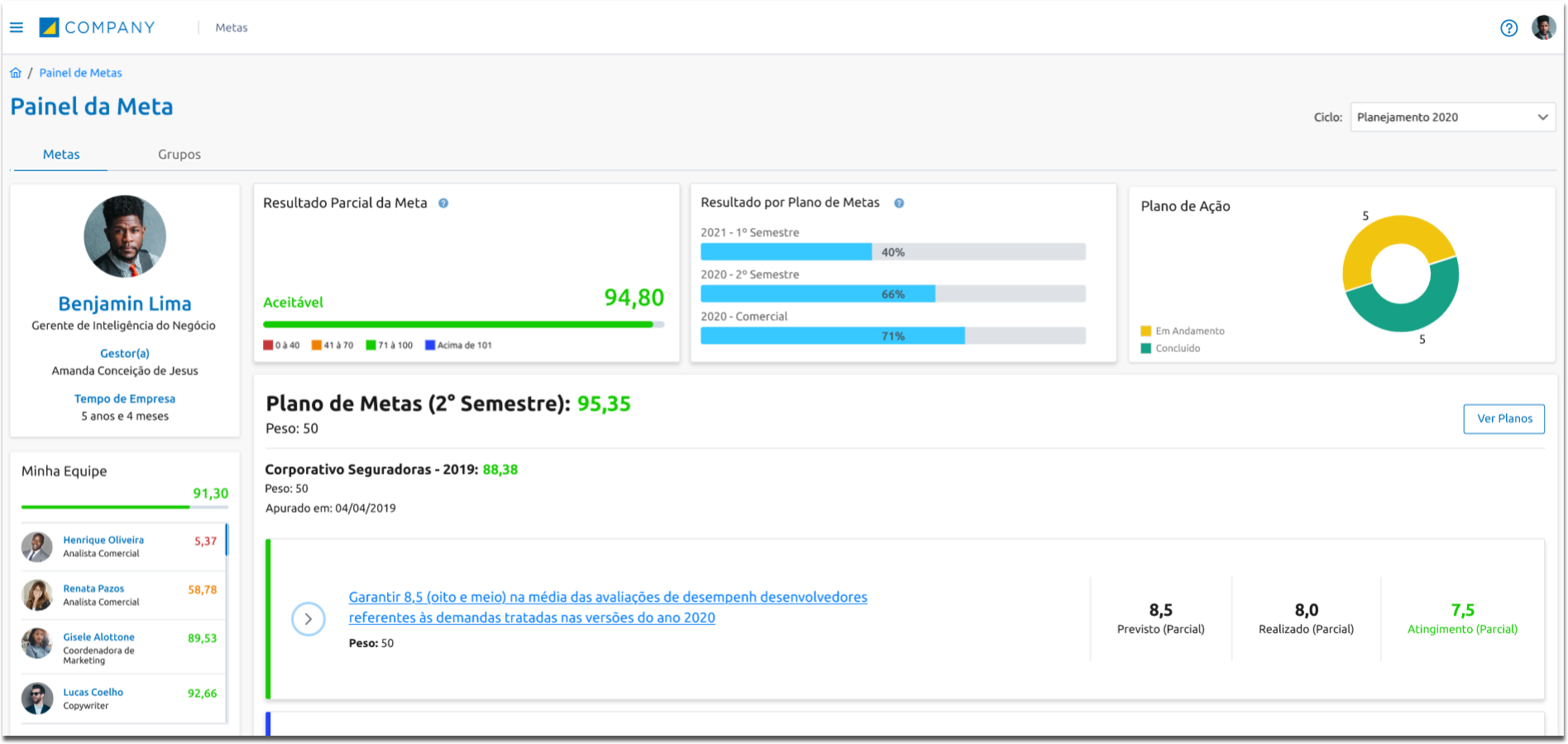The width and height of the screenshot is (1568, 744).
Task: Click the Concluído green legend swatch
Action: 1146,348
